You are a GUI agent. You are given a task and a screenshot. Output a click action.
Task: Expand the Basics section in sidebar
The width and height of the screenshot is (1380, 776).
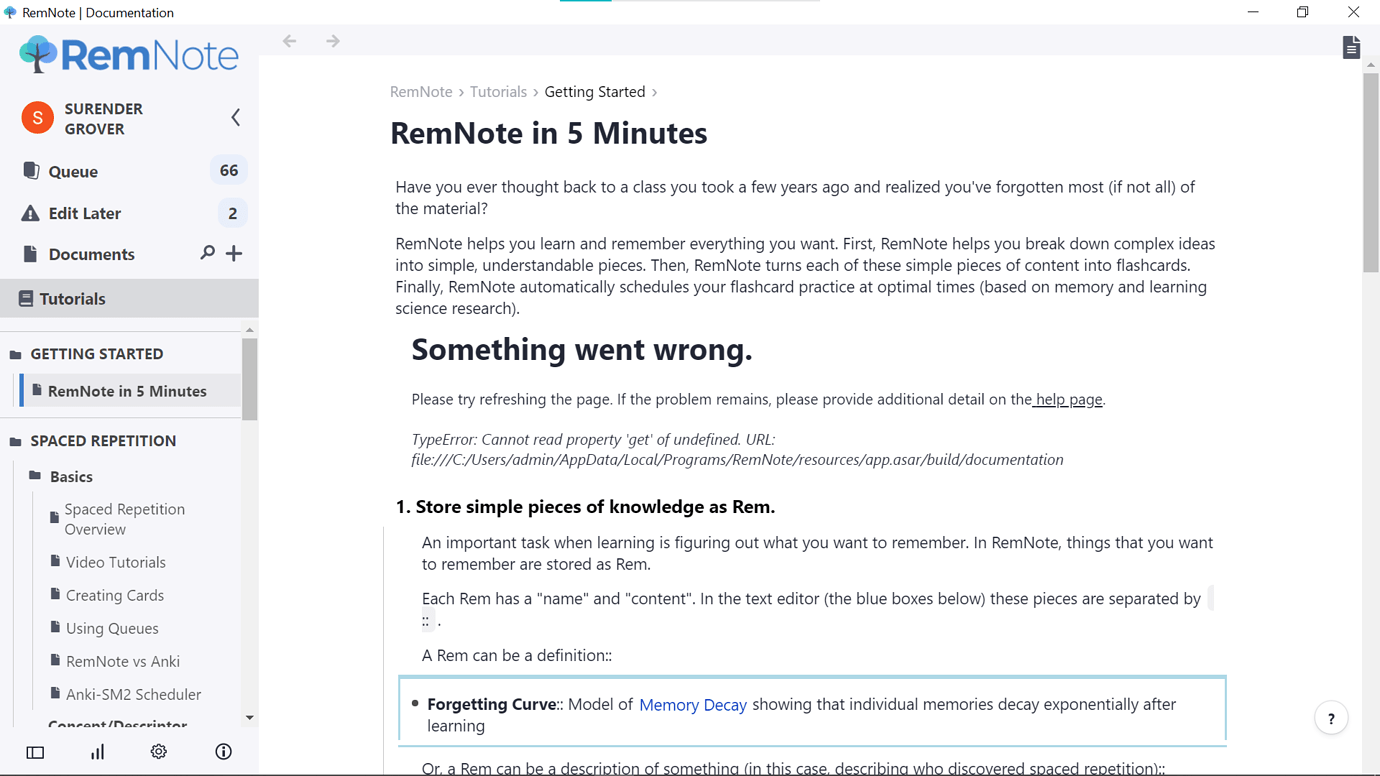(x=35, y=476)
